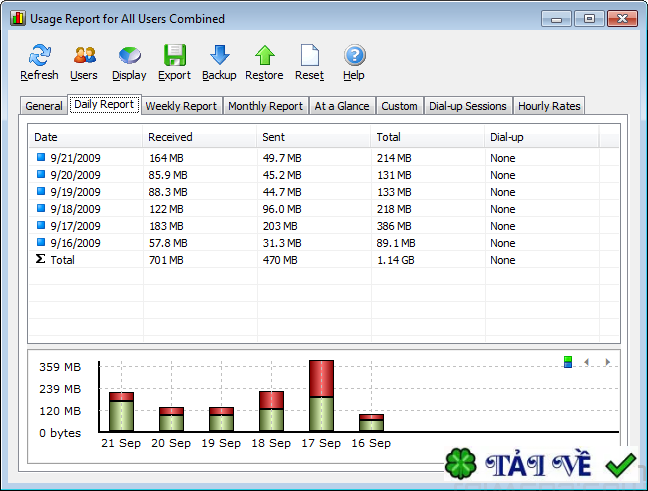
Task: Click the Reset page icon
Action: click(x=309, y=56)
